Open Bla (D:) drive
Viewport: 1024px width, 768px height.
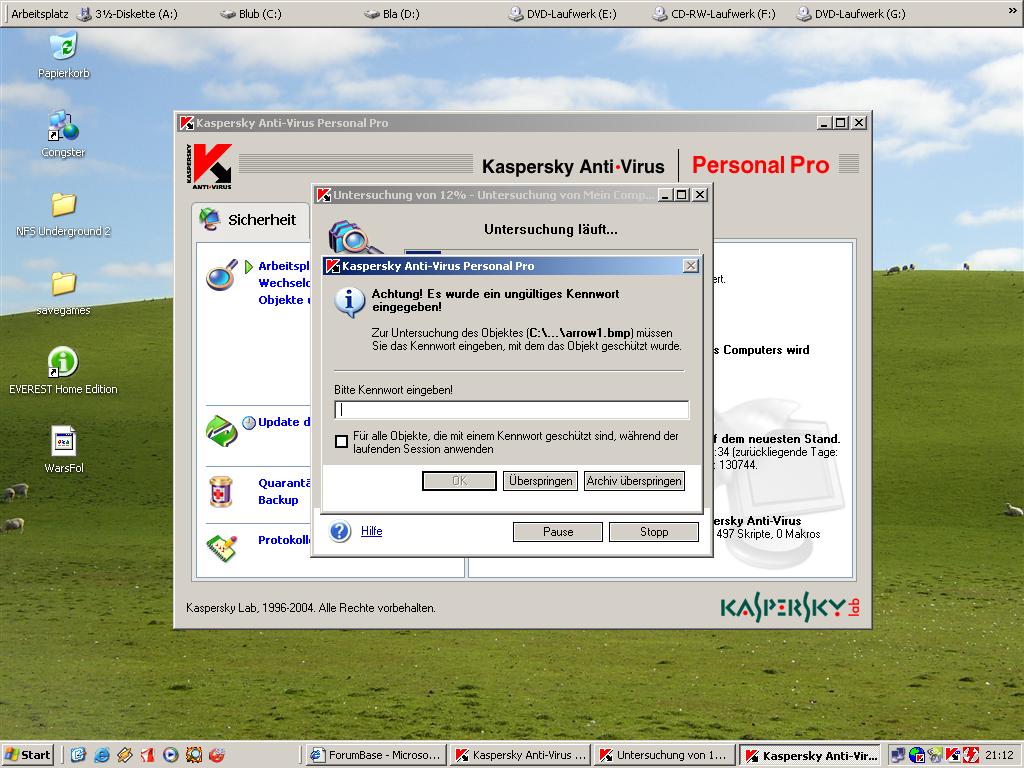(392, 14)
